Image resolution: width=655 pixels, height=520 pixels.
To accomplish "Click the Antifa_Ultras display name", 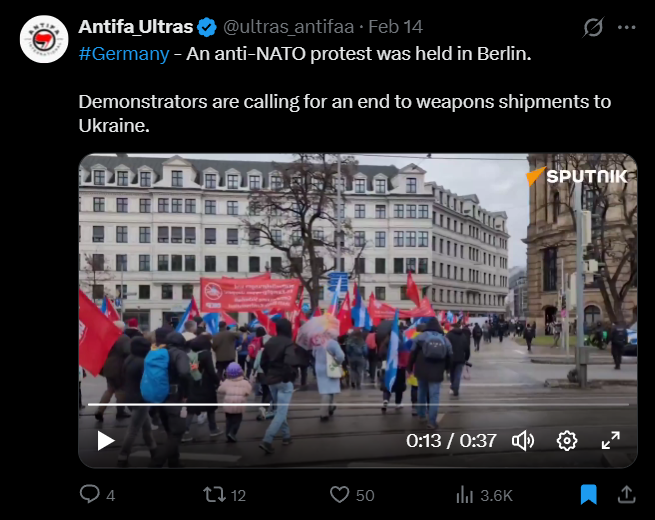I will (136, 27).
